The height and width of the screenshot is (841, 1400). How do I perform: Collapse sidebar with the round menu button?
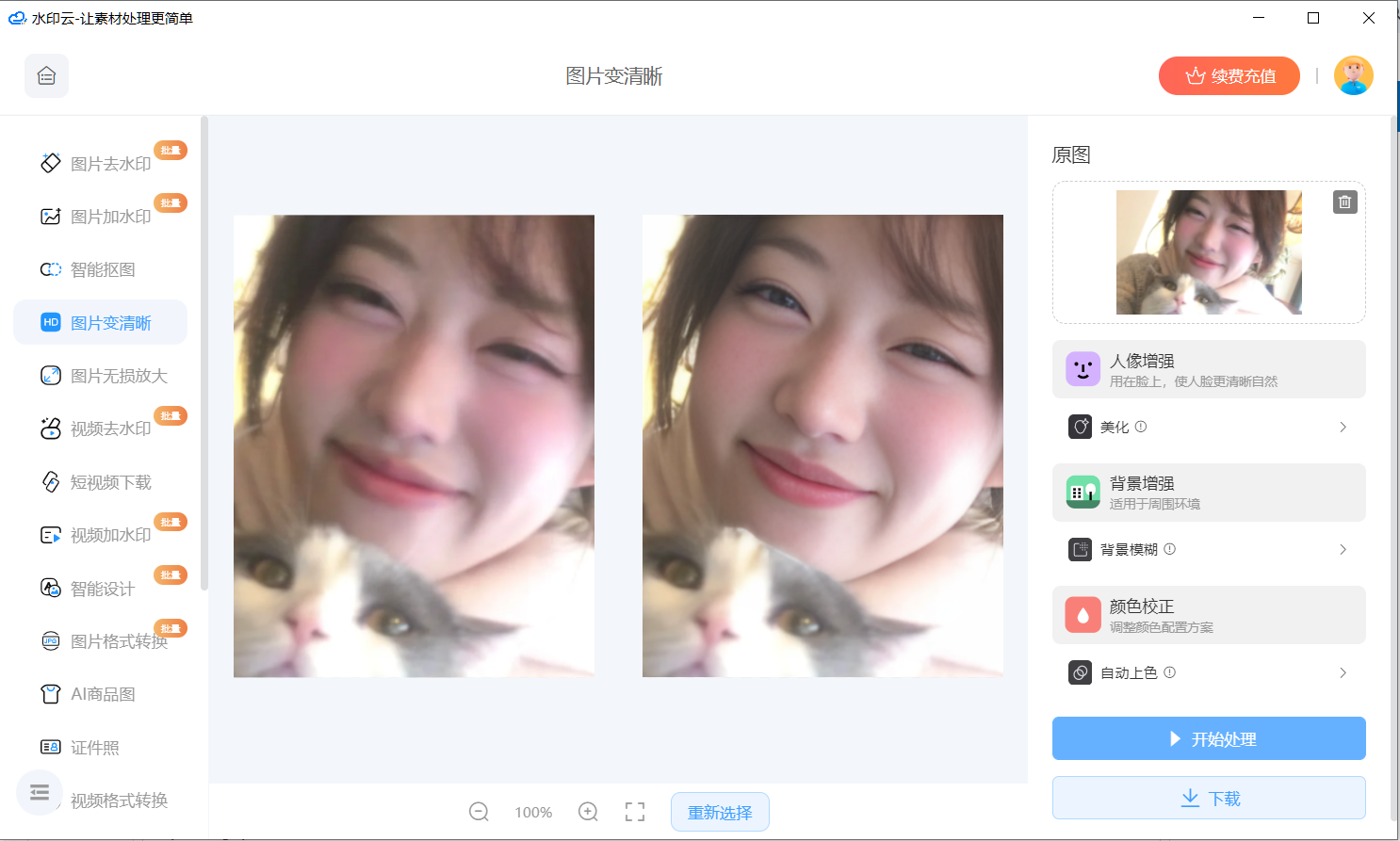40,793
